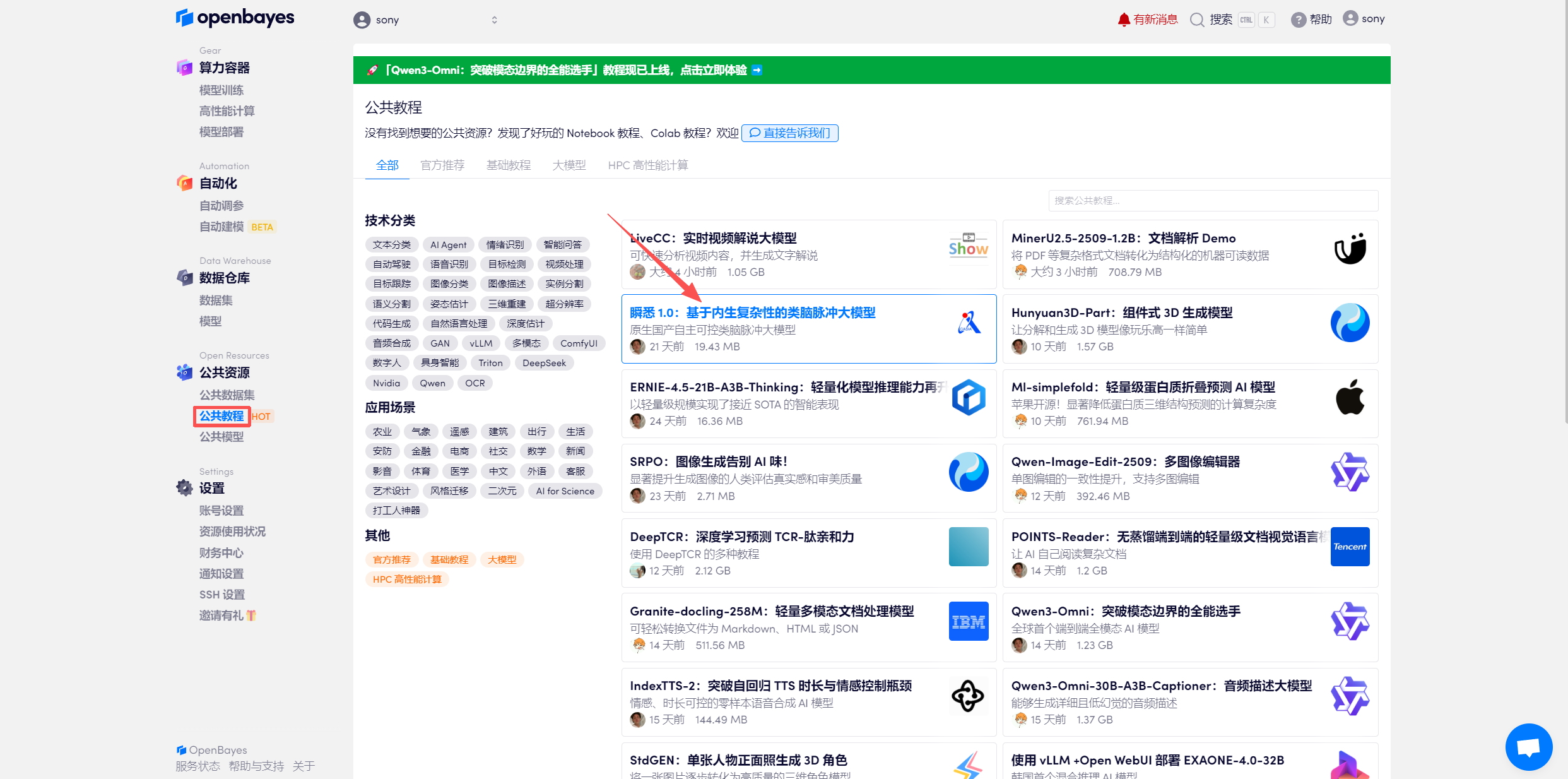Screen dimensions: 1568x779
Task: Click the Settings gear icon
Action: click(184, 488)
